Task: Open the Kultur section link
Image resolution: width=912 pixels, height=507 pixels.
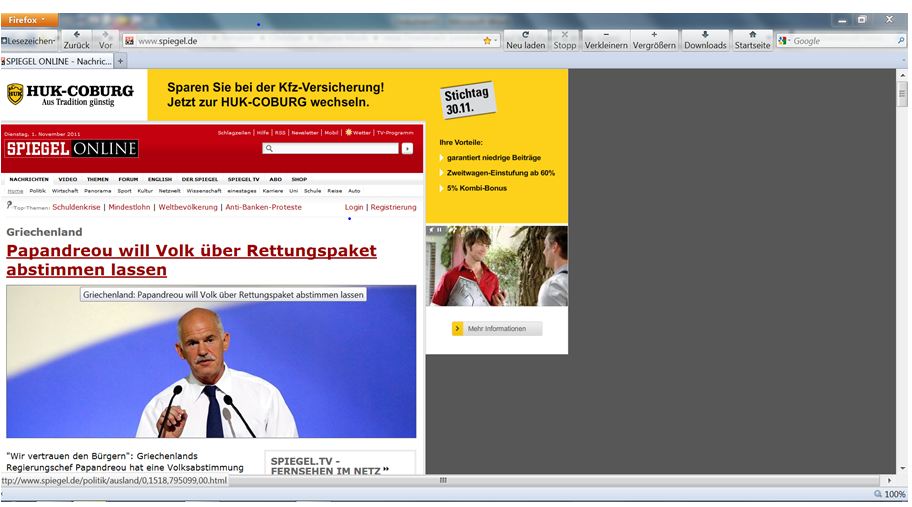Action: [x=145, y=191]
